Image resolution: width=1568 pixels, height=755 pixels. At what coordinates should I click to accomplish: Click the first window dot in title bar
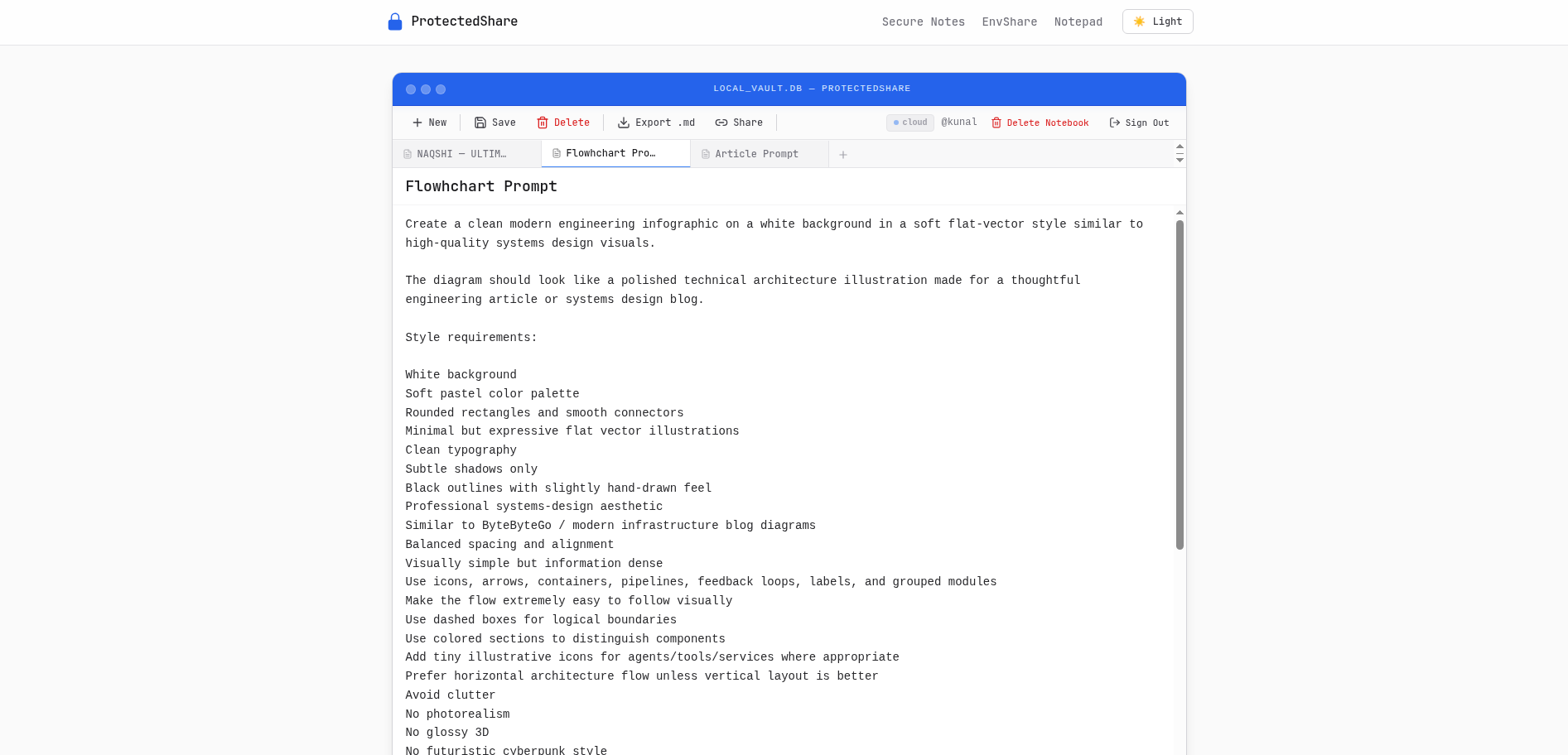tap(411, 89)
